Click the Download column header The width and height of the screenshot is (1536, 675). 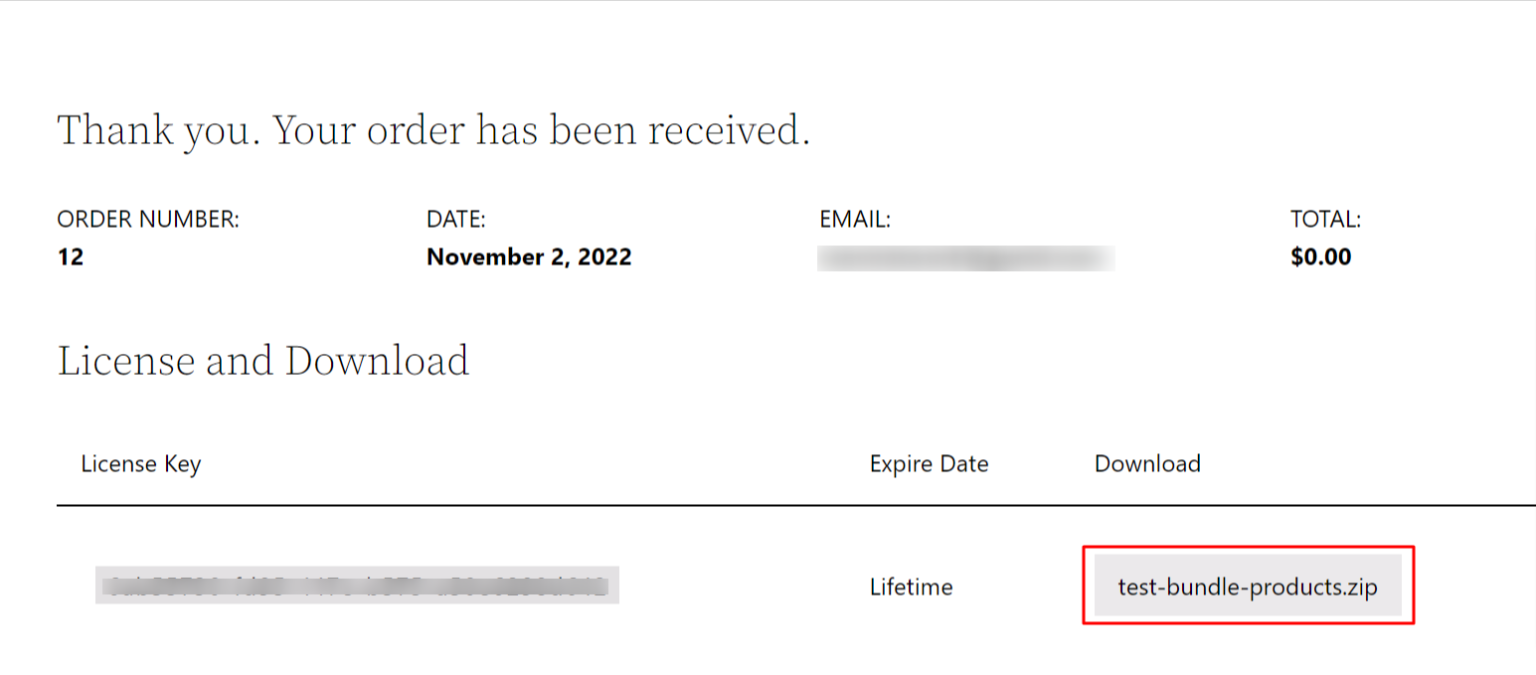click(x=1147, y=464)
